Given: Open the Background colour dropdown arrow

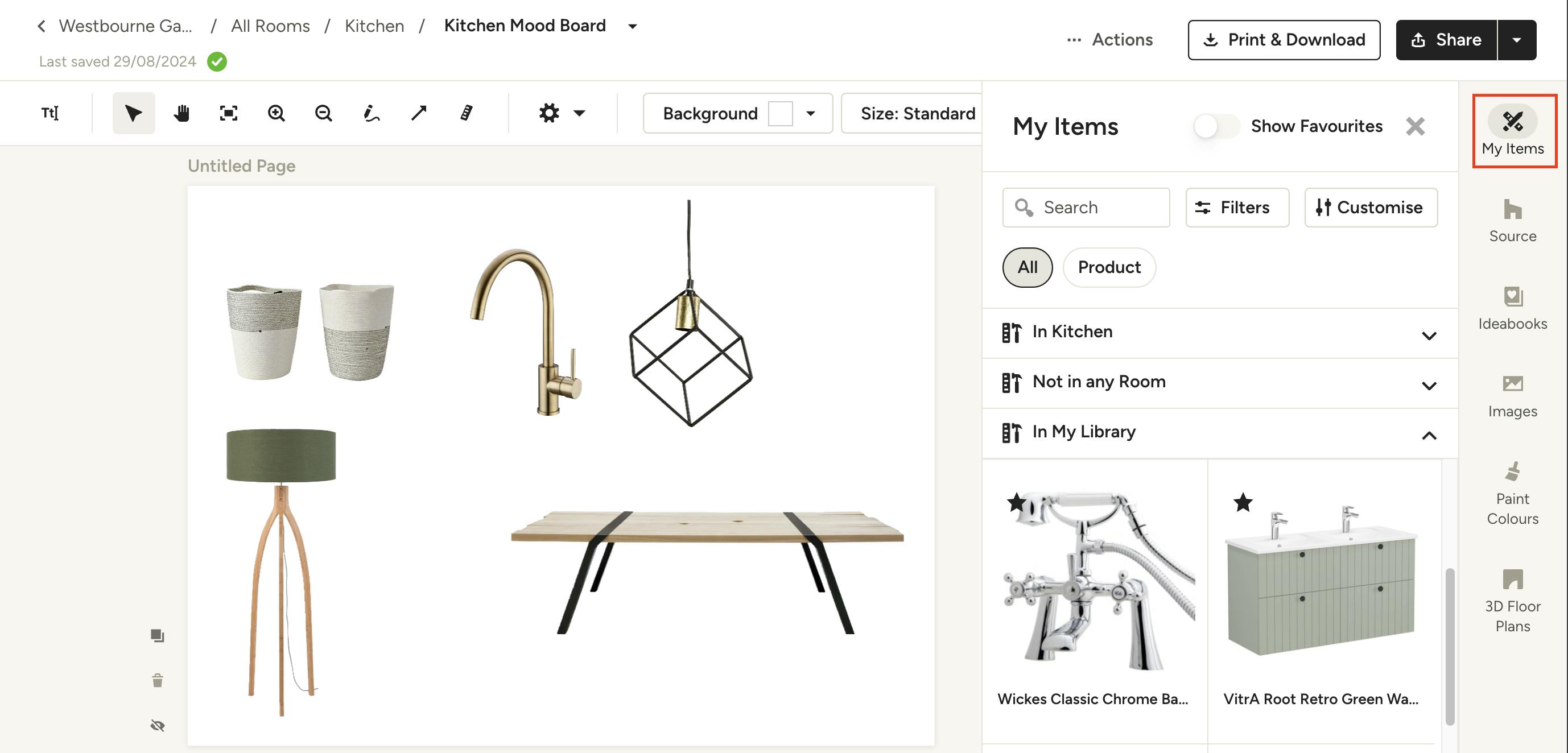Looking at the screenshot, I should click(811, 113).
